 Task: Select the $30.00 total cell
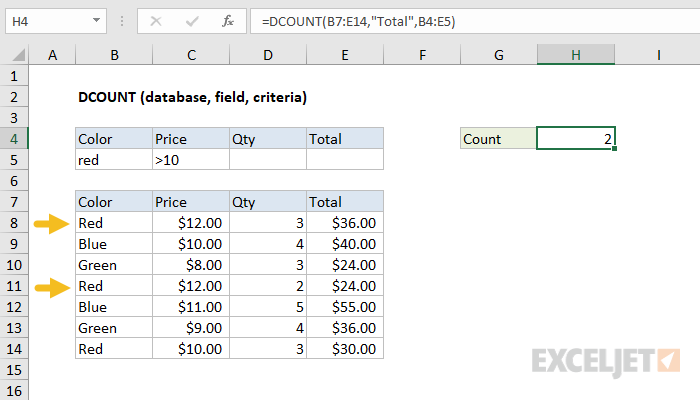coord(345,349)
